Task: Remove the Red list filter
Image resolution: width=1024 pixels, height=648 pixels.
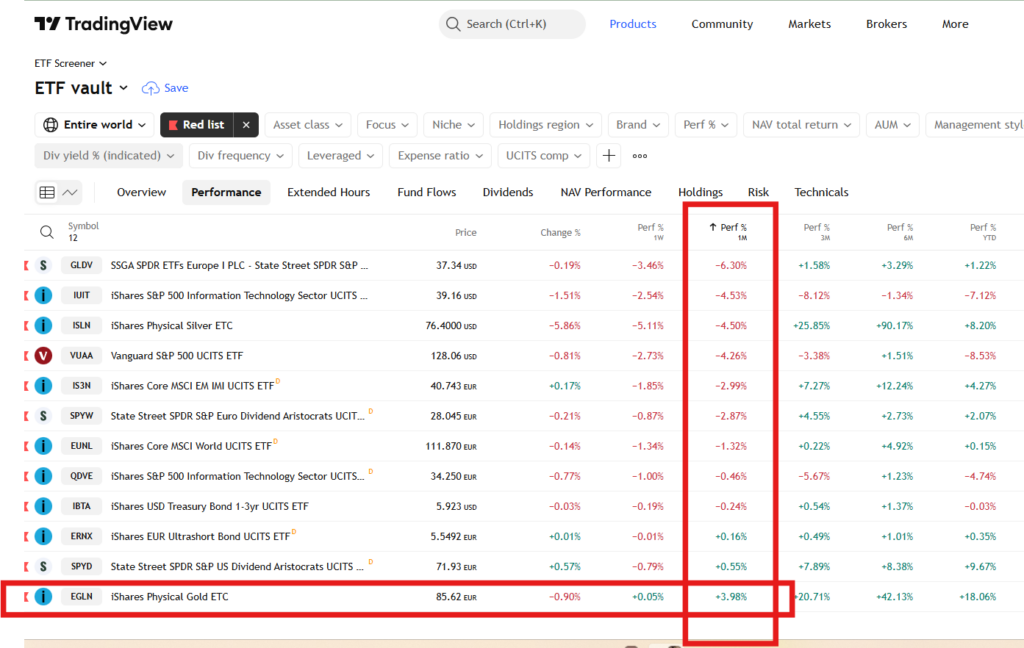Action: (x=246, y=125)
